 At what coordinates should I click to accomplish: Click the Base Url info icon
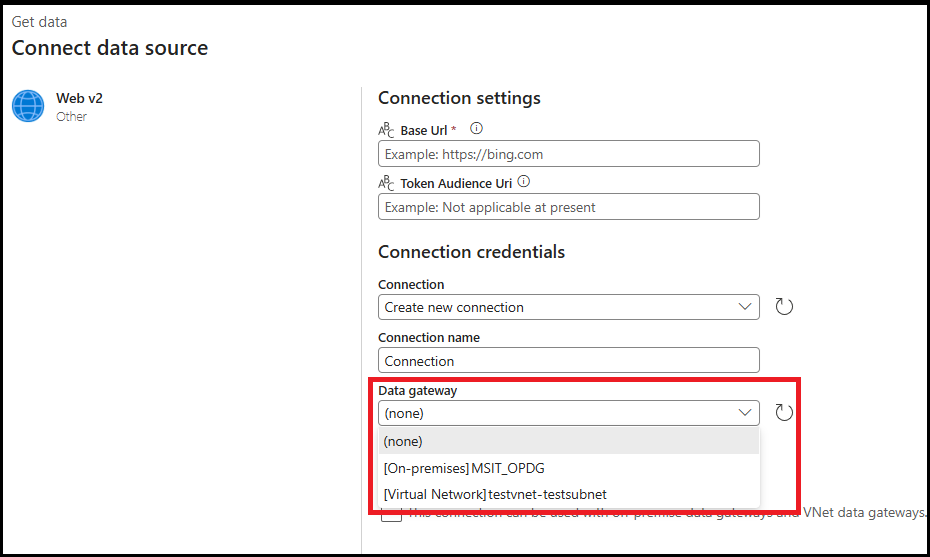click(x=476, y=128)
